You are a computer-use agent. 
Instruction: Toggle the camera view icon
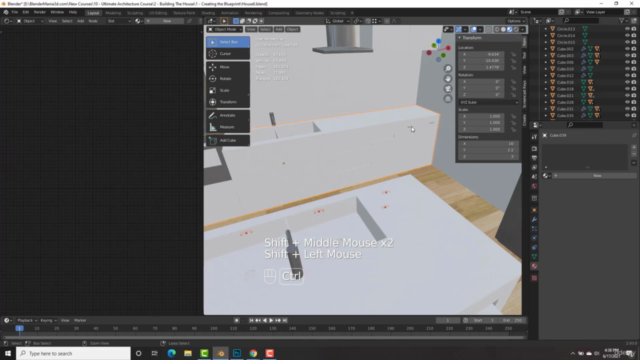pos(448,89)
